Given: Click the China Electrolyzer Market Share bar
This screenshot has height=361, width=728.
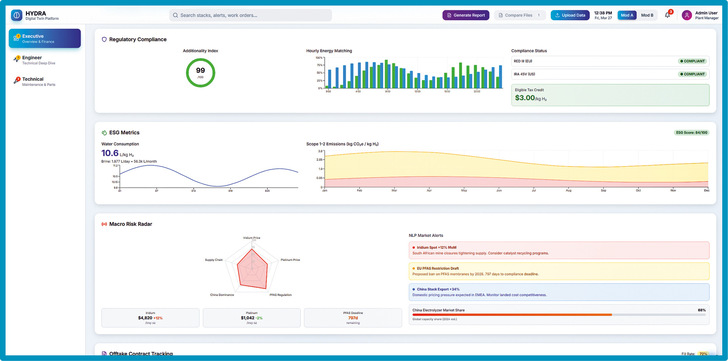Looking at the screenshot, I should (x=559, y=315).
